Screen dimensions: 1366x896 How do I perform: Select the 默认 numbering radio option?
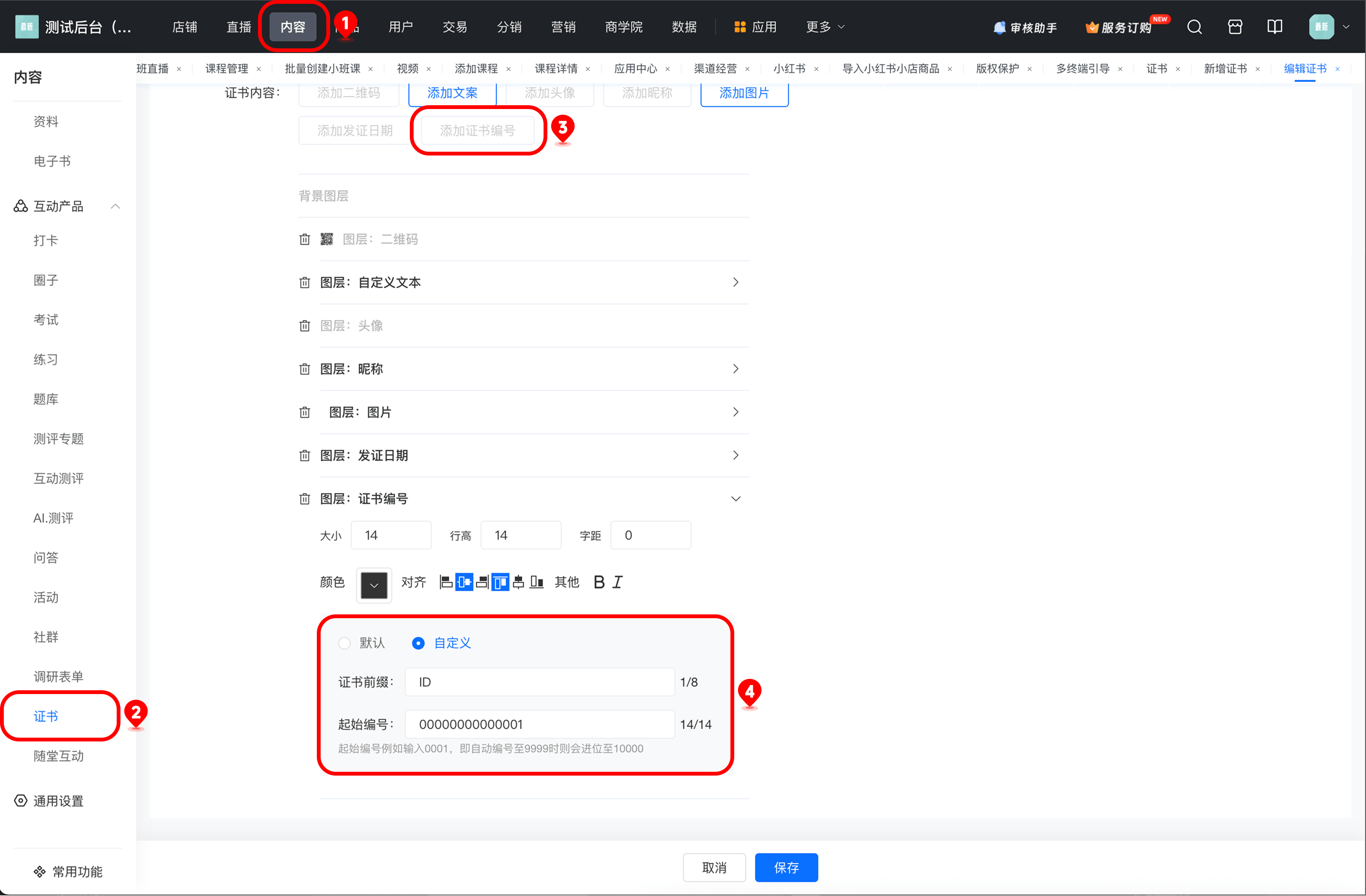pos(344,643)
